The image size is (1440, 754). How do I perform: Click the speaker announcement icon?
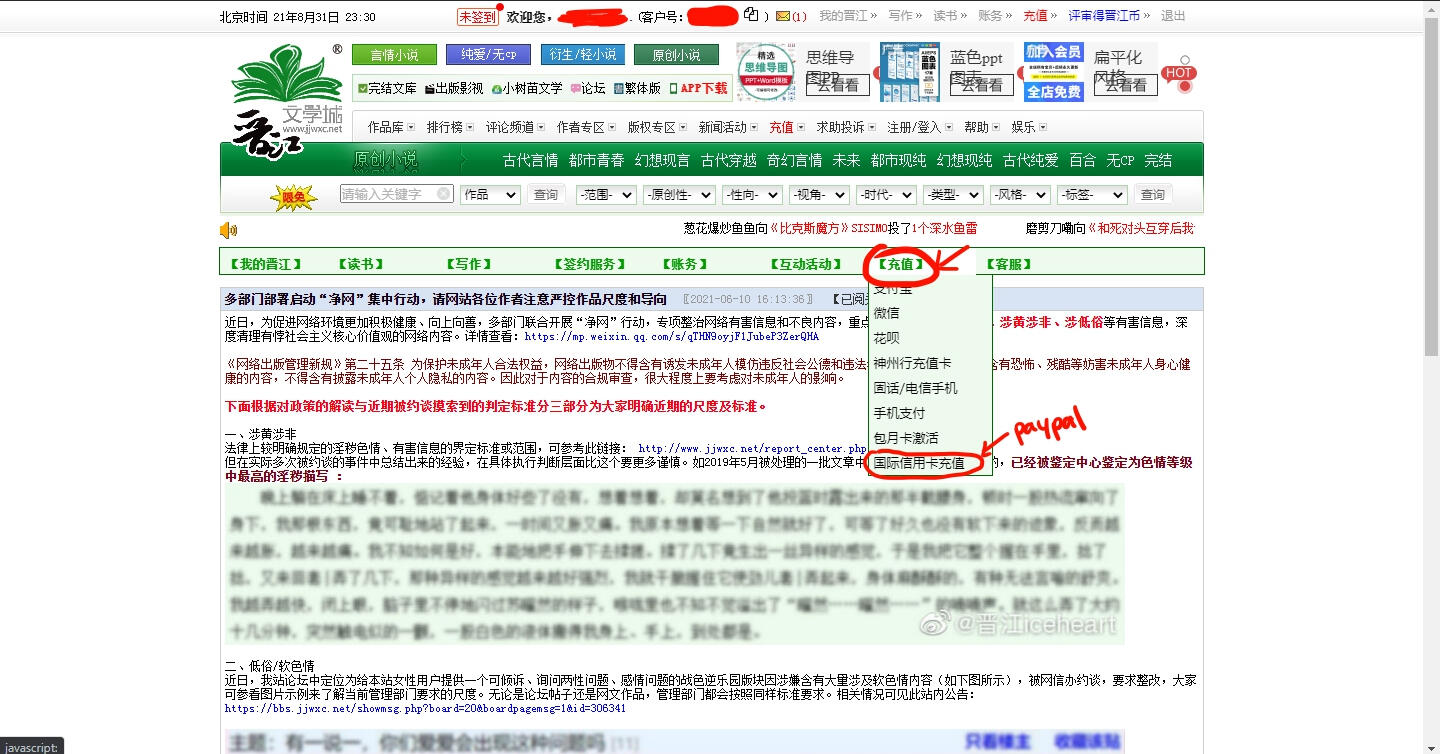click(229, 231)
